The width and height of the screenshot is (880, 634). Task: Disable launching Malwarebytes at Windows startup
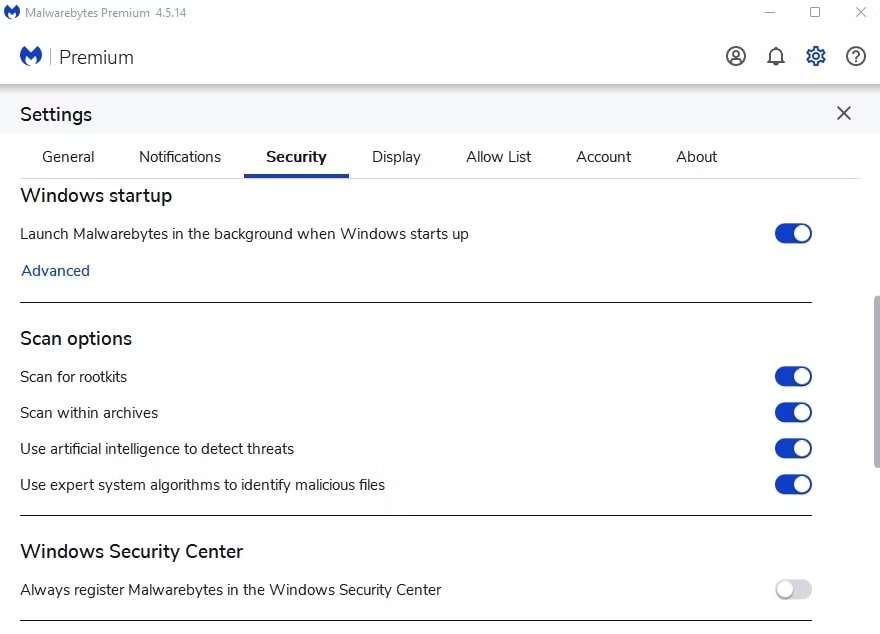click(793, 234)
